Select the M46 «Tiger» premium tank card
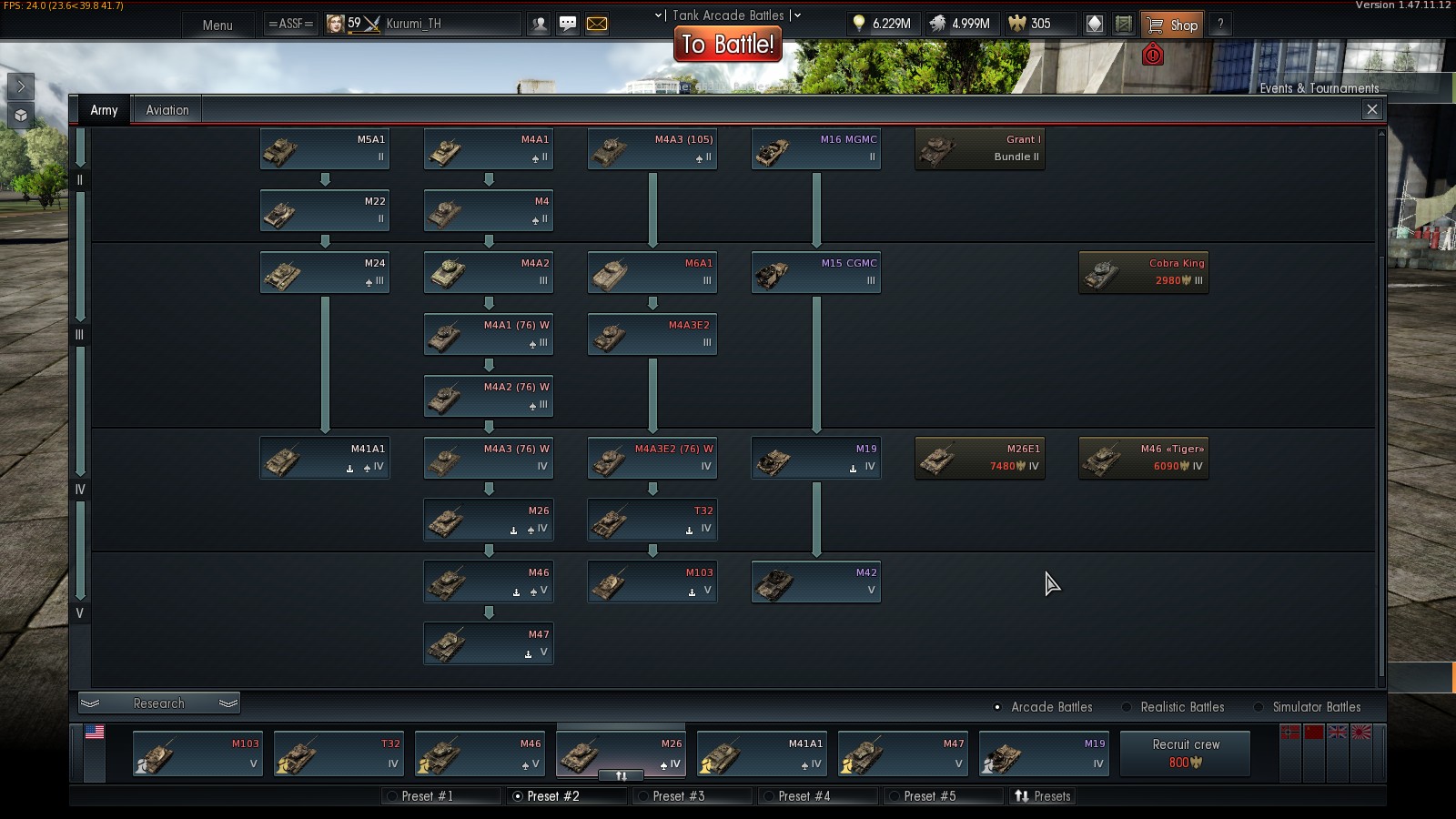 click(x=1144, y=459)
